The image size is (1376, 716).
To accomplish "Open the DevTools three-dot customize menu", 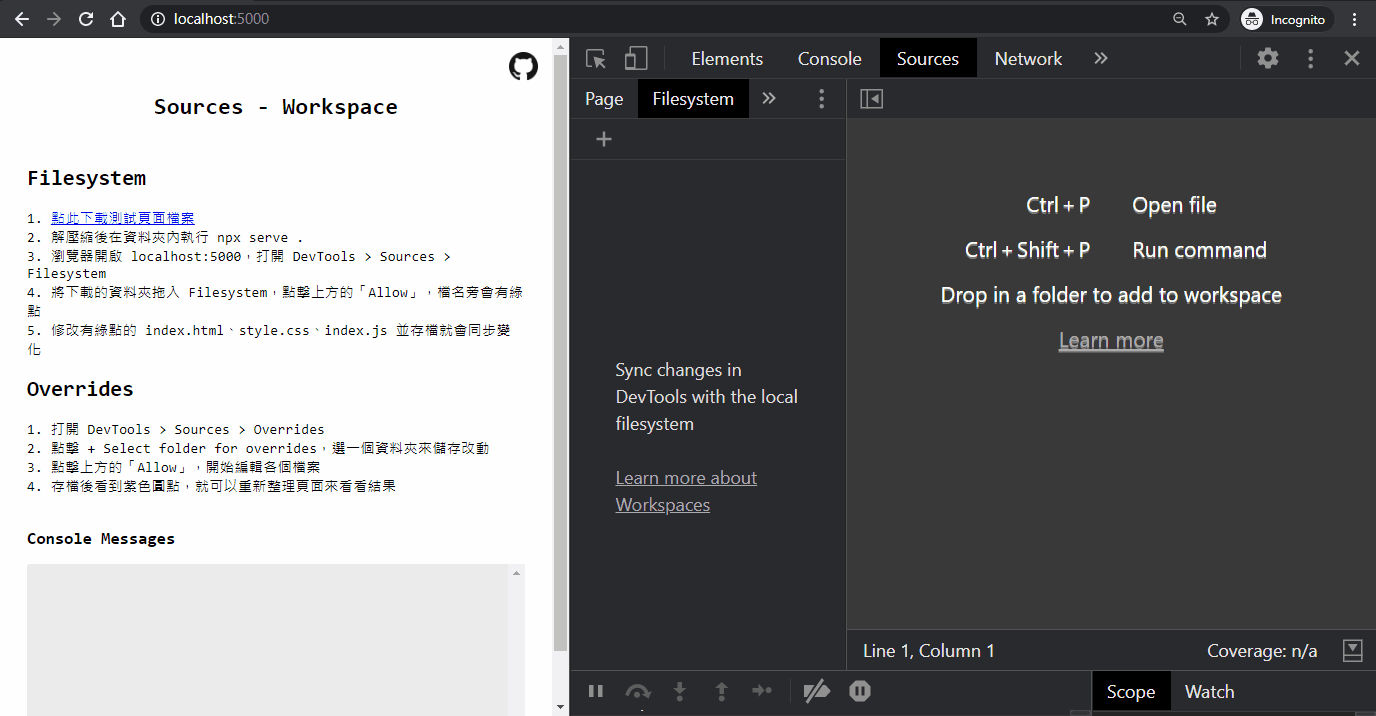I will click(1310, 58).
